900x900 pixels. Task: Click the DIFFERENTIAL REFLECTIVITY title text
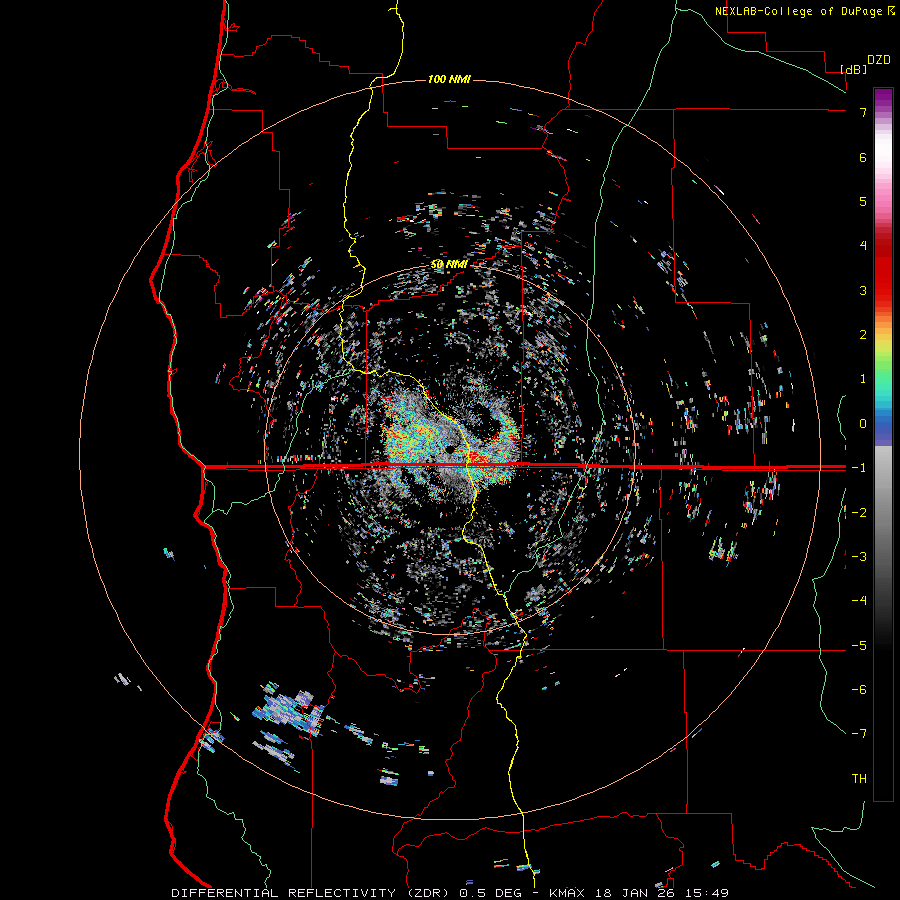[x=284, y=893]
